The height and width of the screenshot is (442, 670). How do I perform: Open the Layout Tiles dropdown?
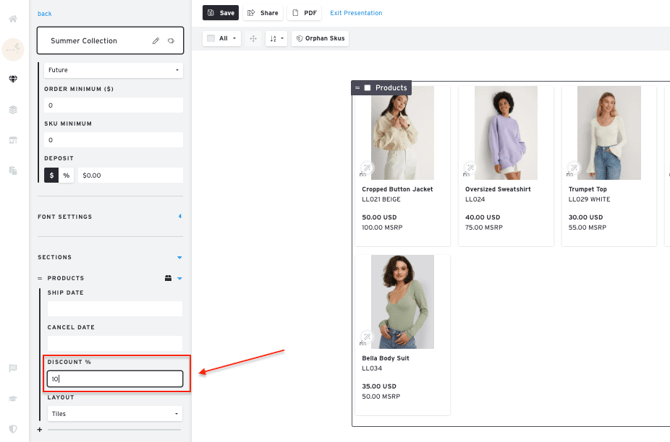click(x=114, y=413)
